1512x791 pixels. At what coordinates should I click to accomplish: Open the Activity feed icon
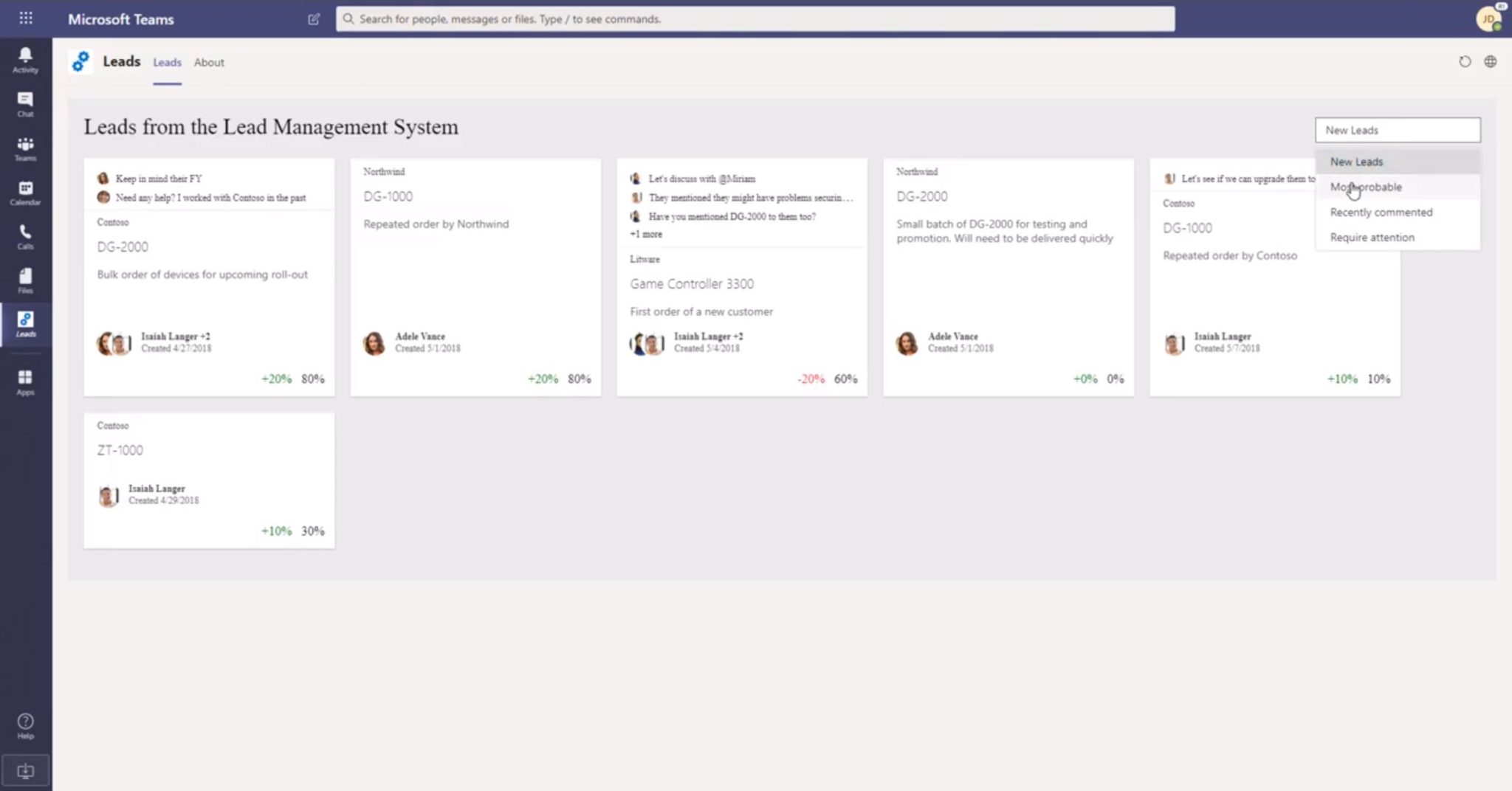point(25,60)
